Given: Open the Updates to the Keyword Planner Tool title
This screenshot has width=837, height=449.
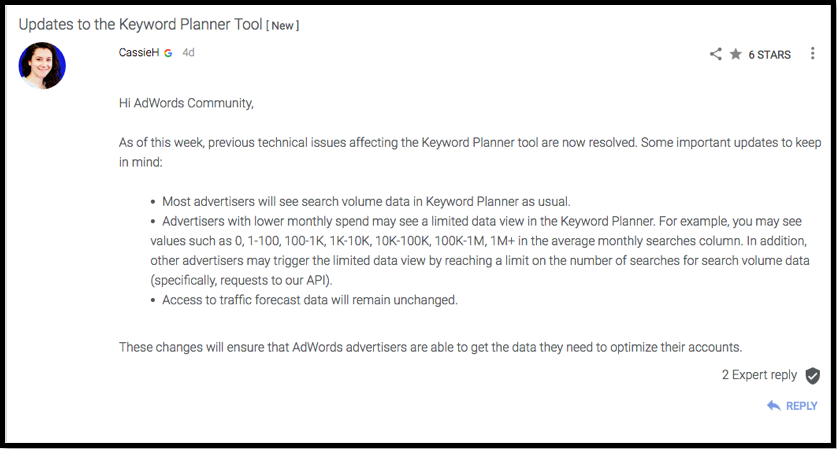Looking at the screenshot, I should point(140,25).
